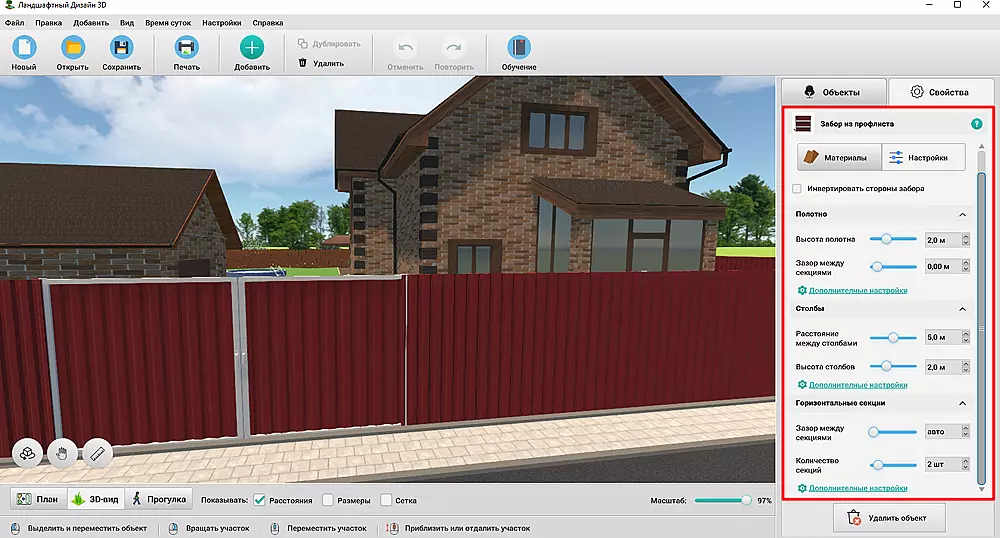Open Дополнительные настройки link under Полотно
This screenshot has height=538, width=1000.
857,290
